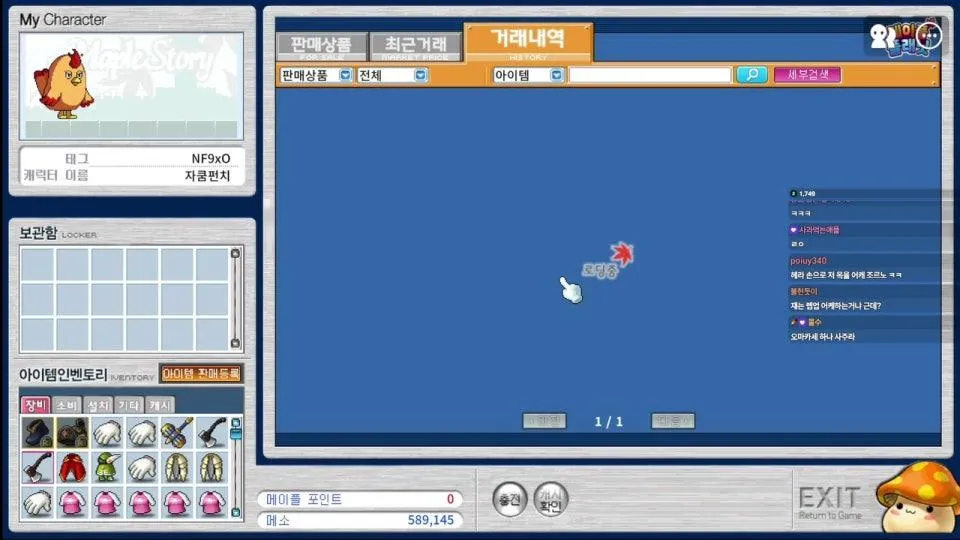Viewport: 960px width, 540px height.
Task: Select the pink shirt next to the bottom glove
Action: [x=72, y=503]
